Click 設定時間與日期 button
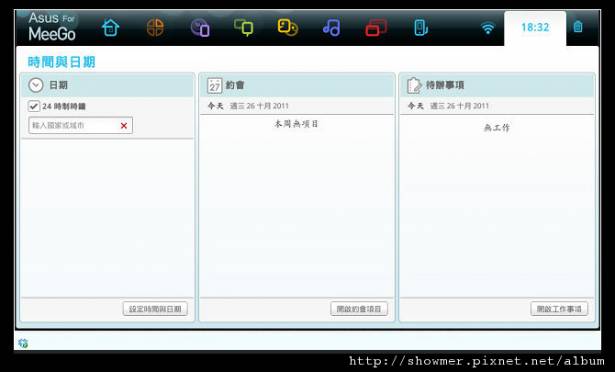This screenshot has height=372, width=615. [155, 309]
